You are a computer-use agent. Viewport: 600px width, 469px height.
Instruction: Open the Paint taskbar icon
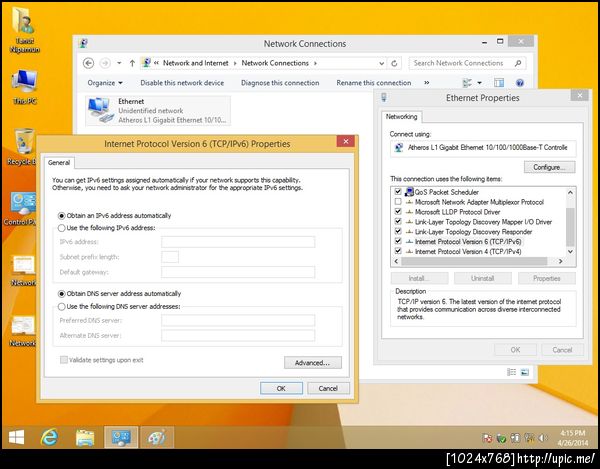click(157, 437)
